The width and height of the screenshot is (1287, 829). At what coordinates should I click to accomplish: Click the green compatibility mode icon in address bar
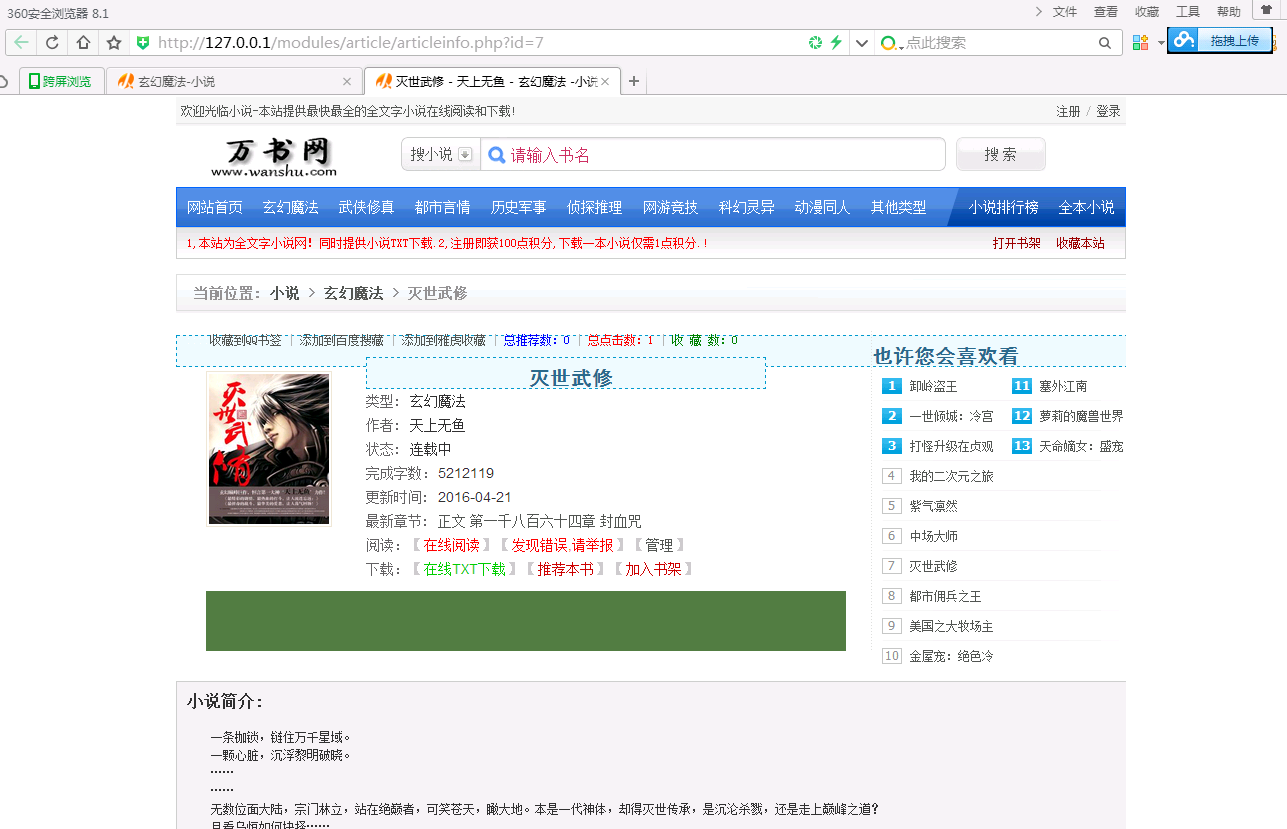pyautogui.click(x=815, y=43)
